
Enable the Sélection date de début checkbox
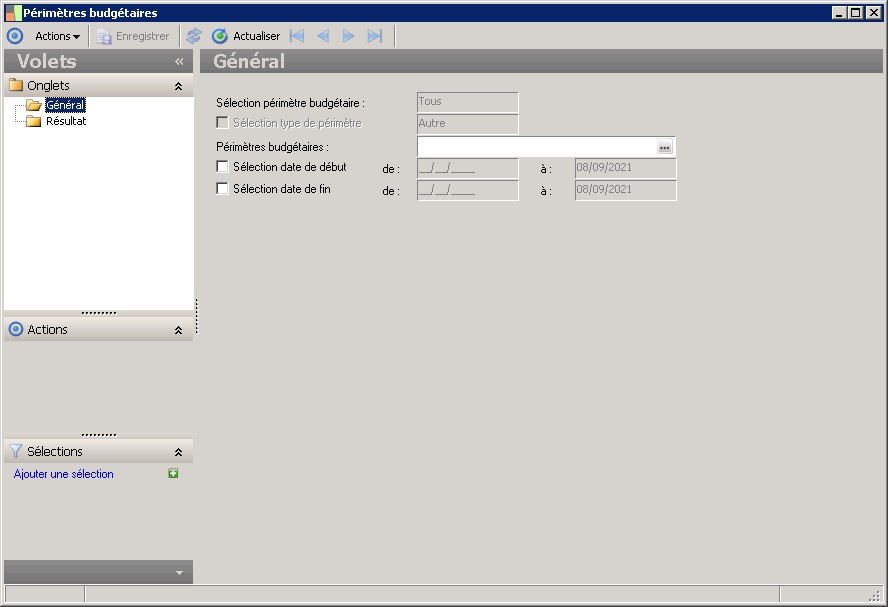coord(223,166)
